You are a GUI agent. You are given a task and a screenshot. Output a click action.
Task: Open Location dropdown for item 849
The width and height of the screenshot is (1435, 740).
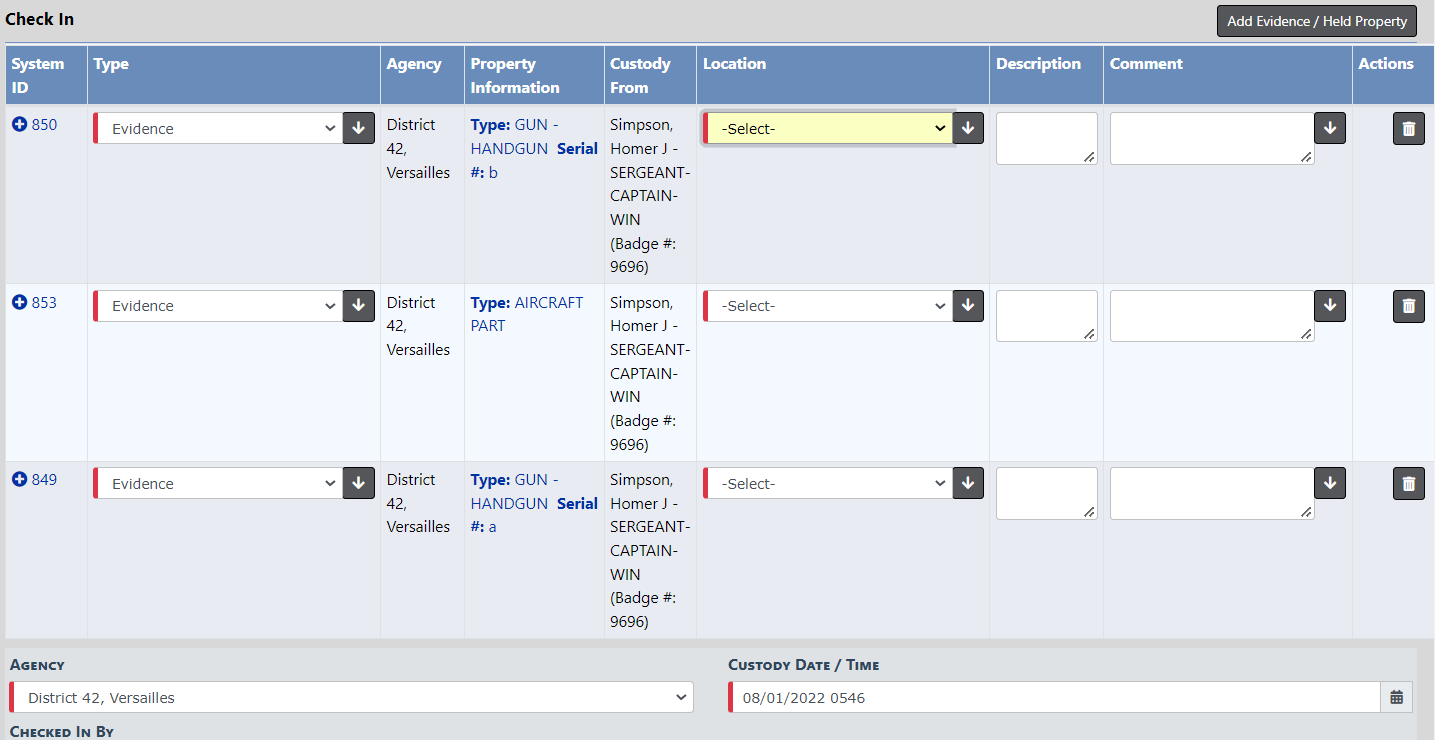click(x=828, y=484)
